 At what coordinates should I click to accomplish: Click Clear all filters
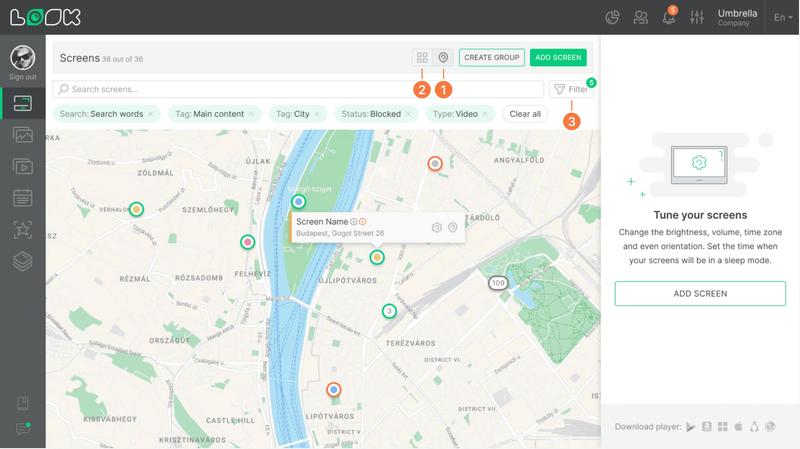[525, 114]
